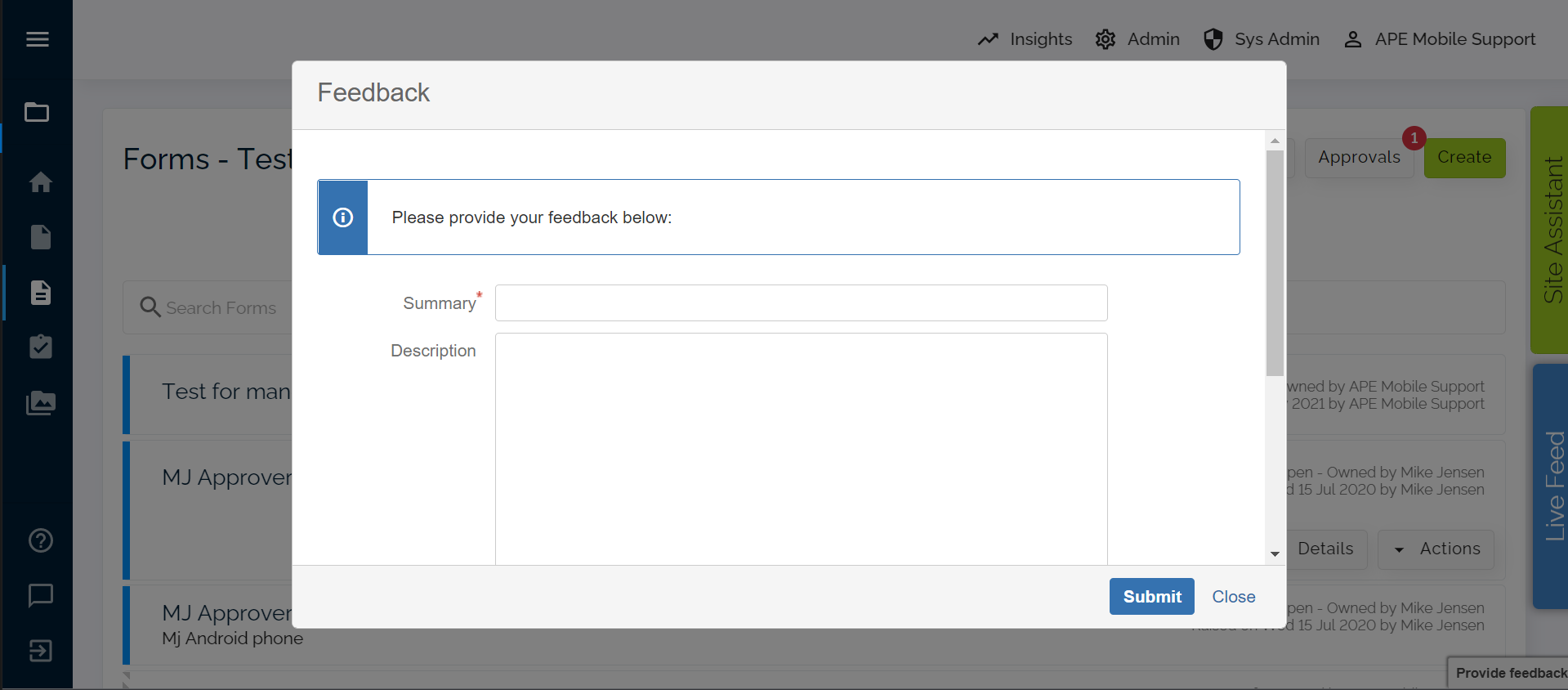This screenshot has width=1568, height=690.
Task: Open the chat message icon in sidebar
Action: (x=40, y=595)
